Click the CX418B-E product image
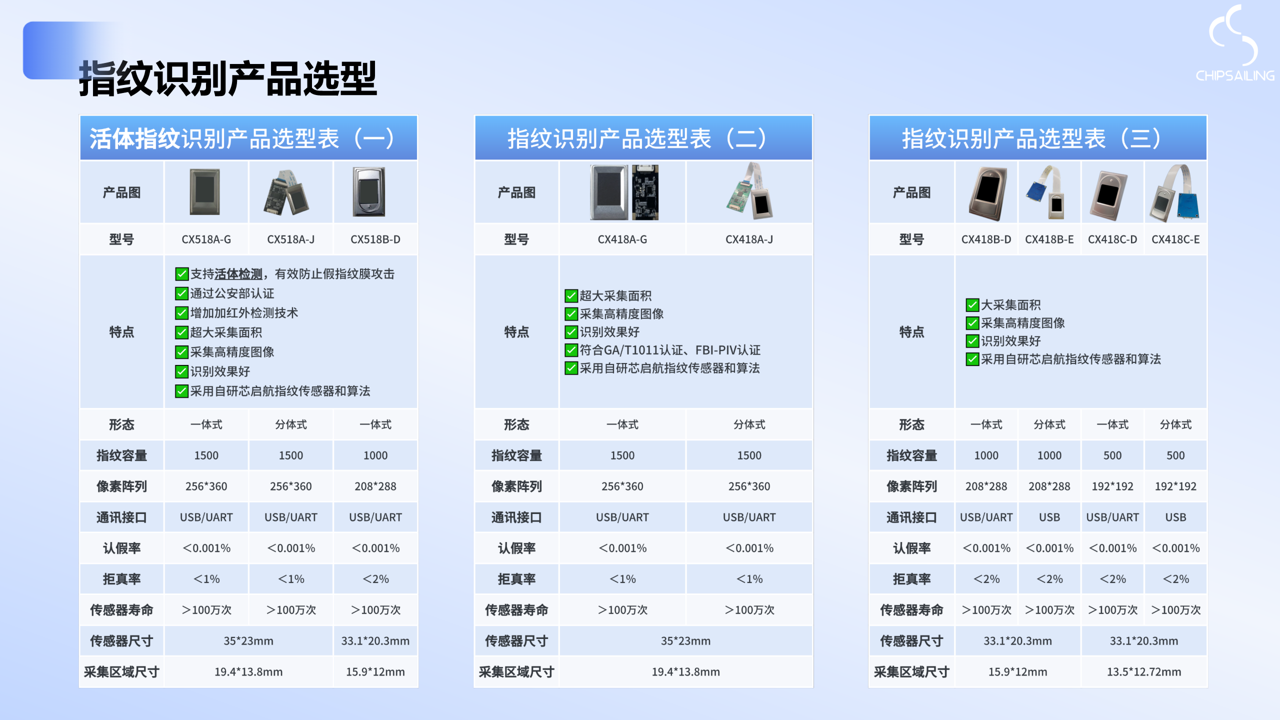Image resolution: width=1280 pixels, height=720 pixels. coord(1048,192)
